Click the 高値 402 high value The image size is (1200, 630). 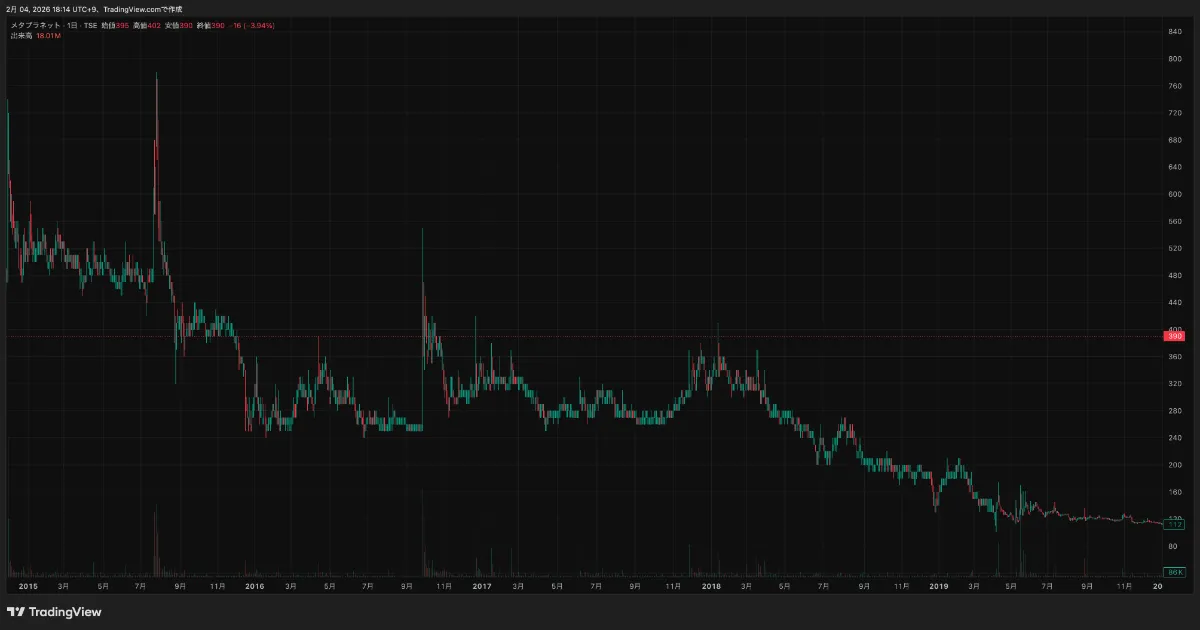pos(147,25)
